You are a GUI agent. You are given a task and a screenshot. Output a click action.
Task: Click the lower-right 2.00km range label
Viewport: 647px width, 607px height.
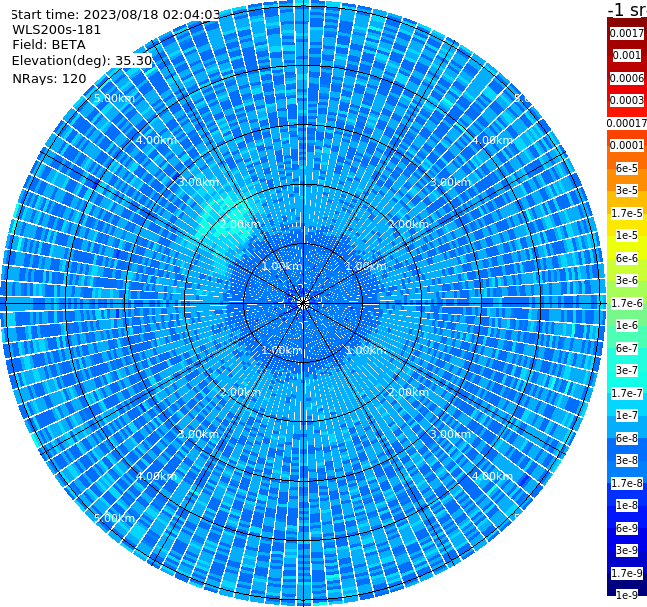(x=408, y=392)
